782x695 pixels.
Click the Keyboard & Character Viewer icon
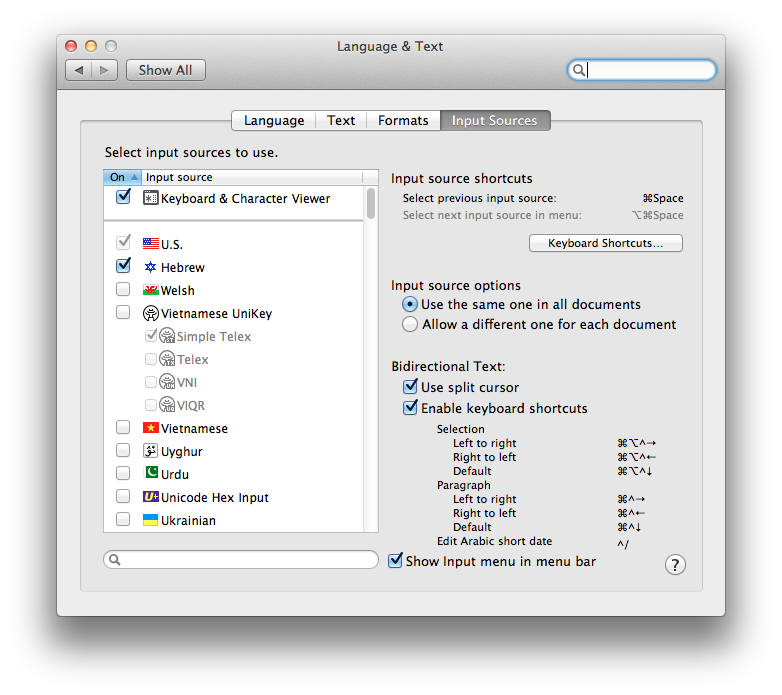tap(151, 198)
